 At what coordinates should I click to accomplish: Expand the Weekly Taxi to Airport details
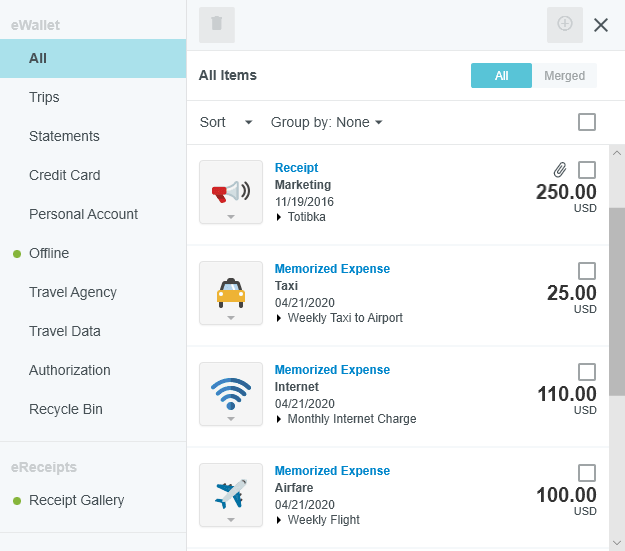(280, 318)
